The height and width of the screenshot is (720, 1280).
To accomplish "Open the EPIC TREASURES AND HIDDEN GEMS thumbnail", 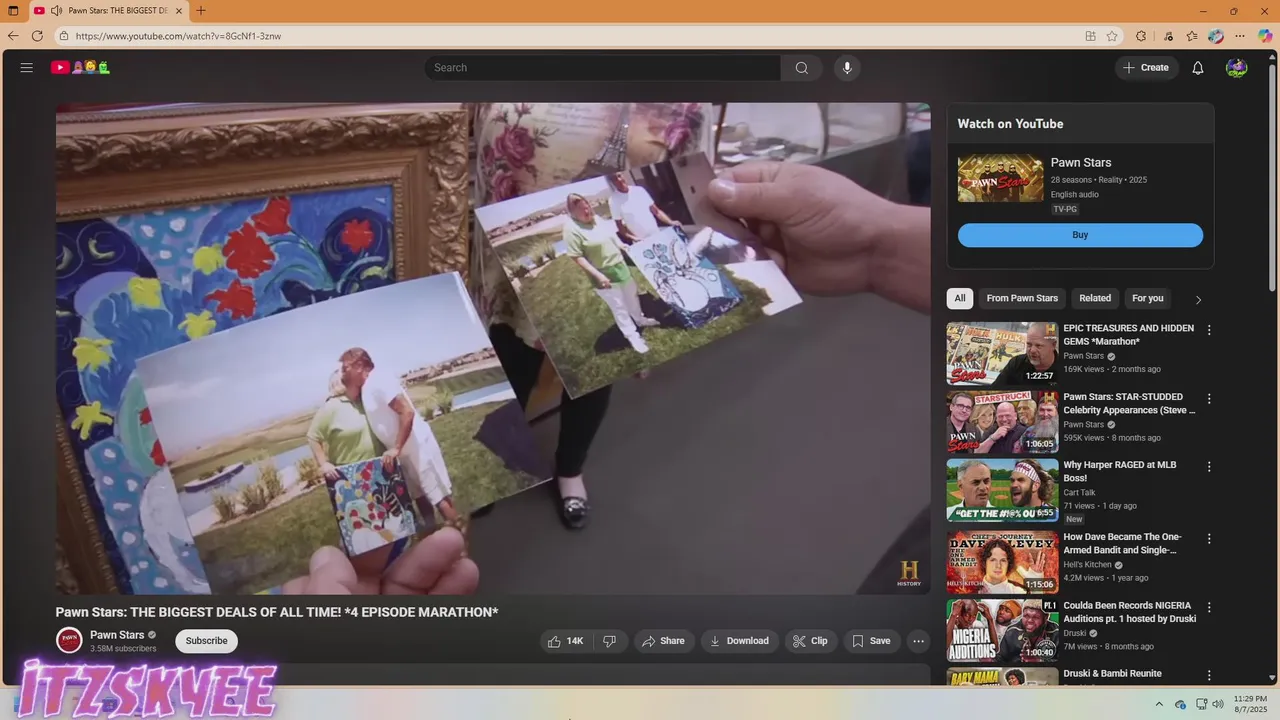I will tap(1002, 353).
